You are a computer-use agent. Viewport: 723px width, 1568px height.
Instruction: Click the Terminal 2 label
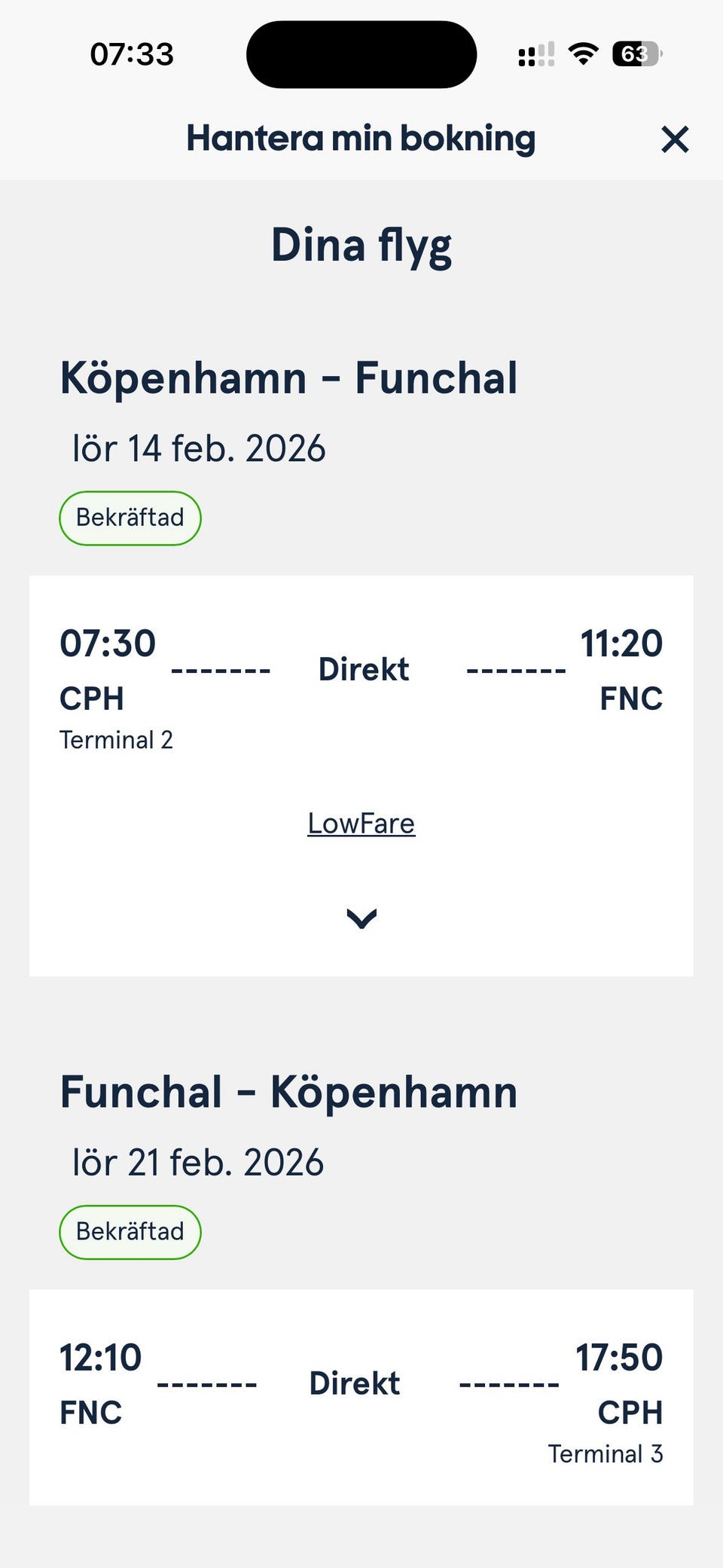pos(116,740)
